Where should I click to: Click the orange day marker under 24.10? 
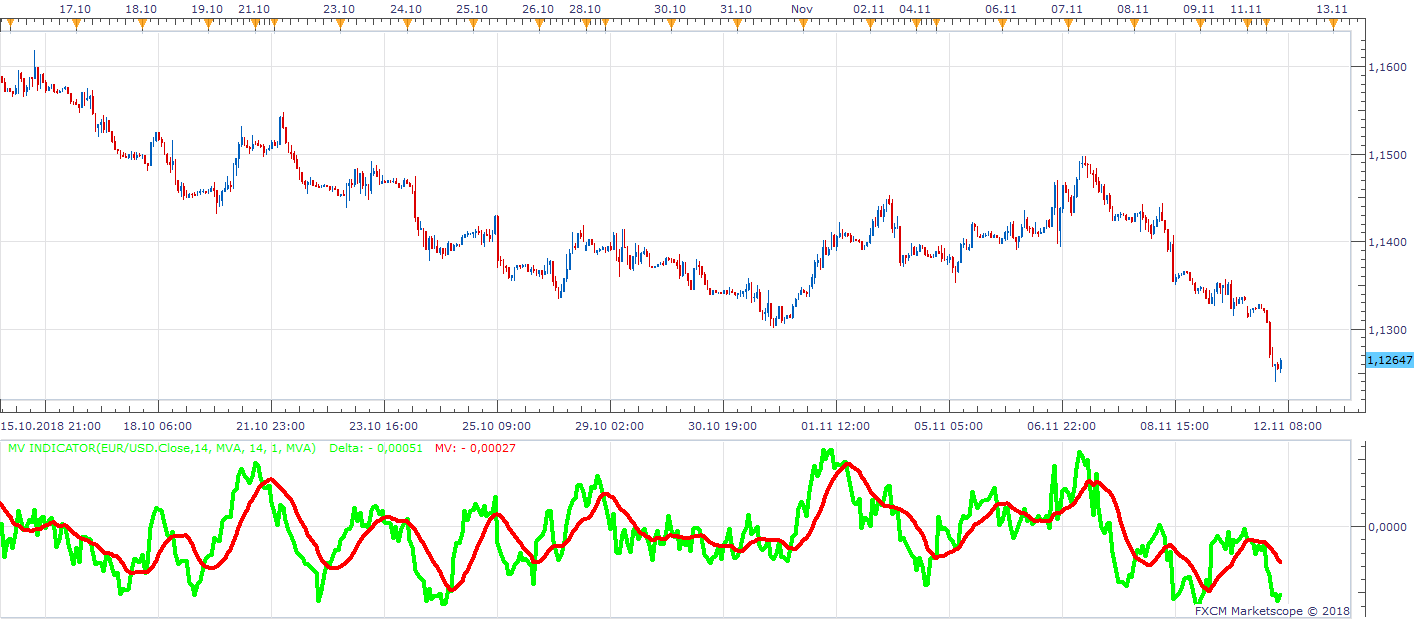pyautogui.click(x=407, y=24)
